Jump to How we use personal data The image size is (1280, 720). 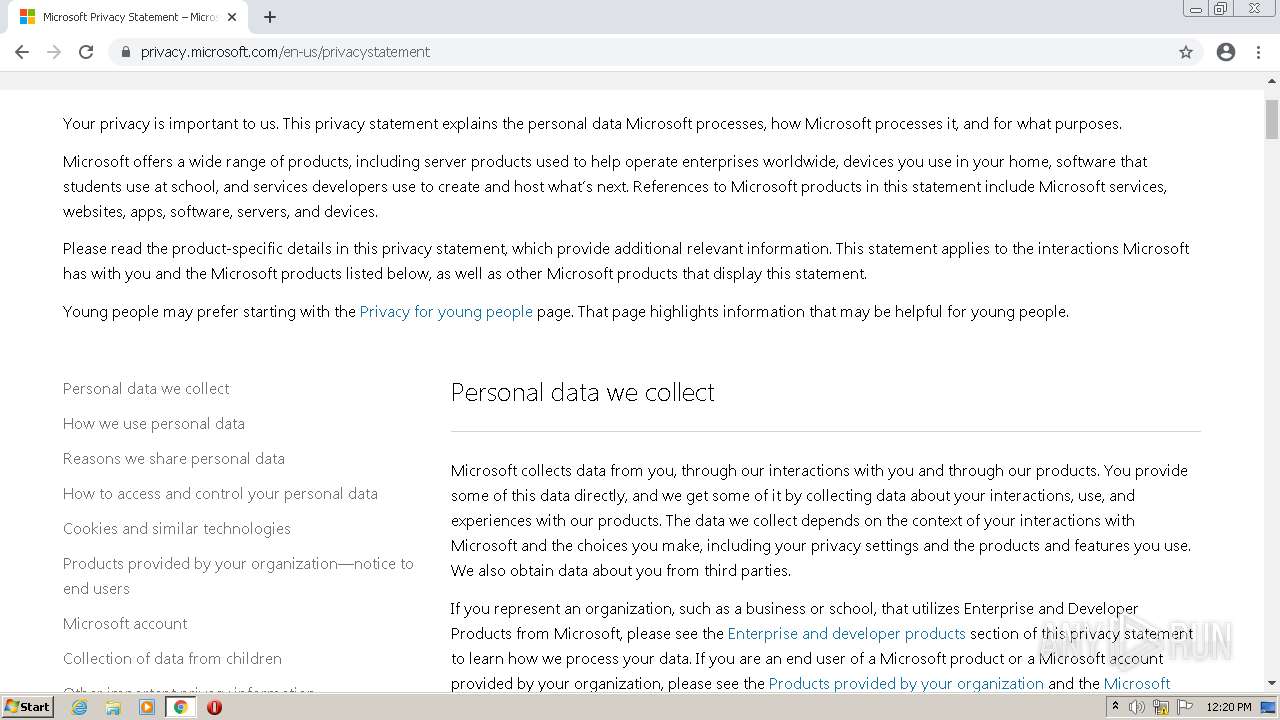(x=154, y=423)
